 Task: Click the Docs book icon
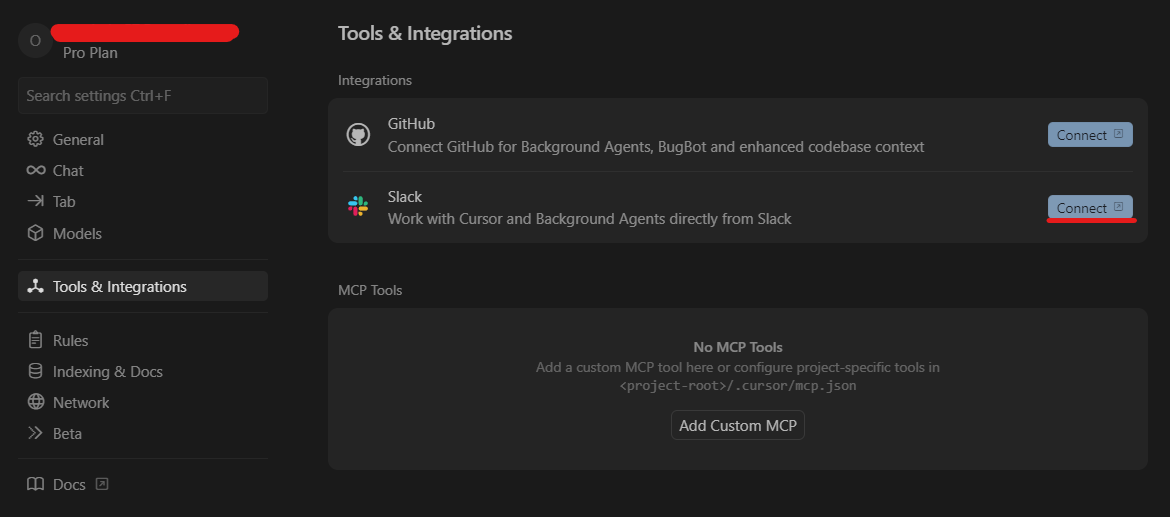pyautogui.click(x=36, y=484)
